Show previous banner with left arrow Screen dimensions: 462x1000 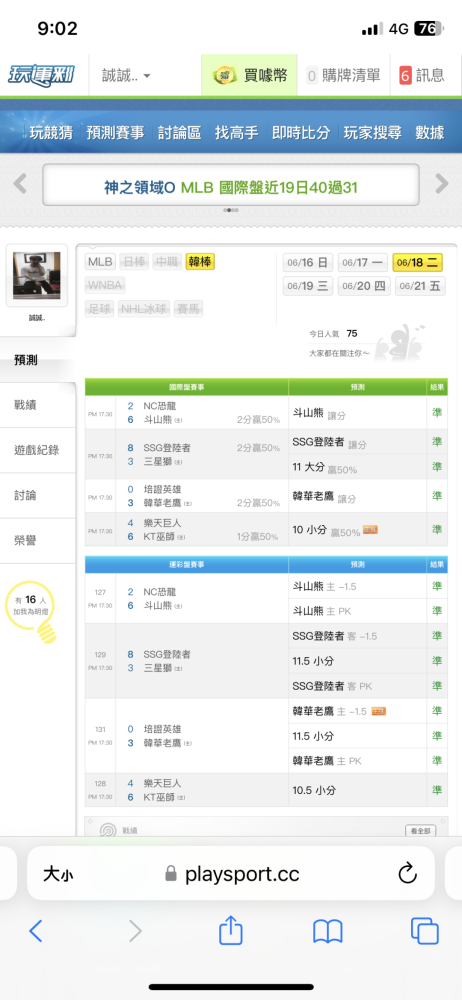[20, 184]
